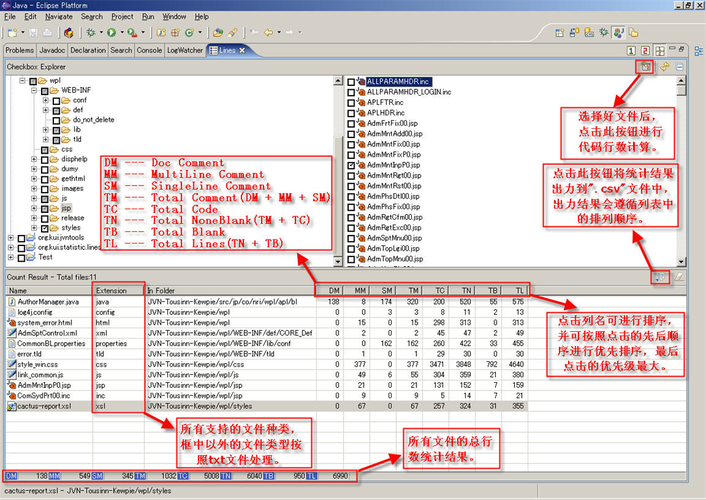The image size is (706, 500).
Task: Collapse the WEB-INF folder tree node
Action: click(x=33, y=90)
